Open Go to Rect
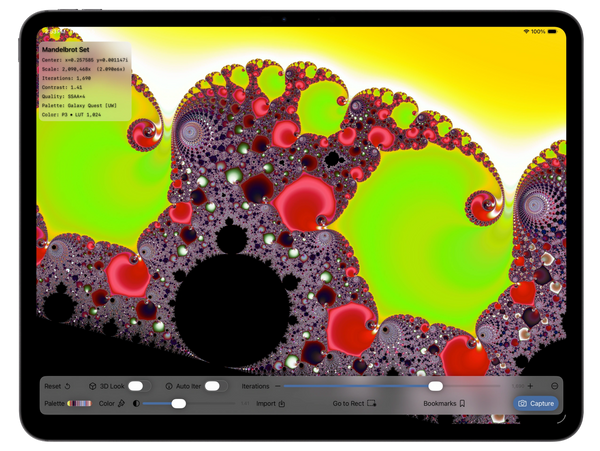This screenshot has height=451, width=600. 354,404
